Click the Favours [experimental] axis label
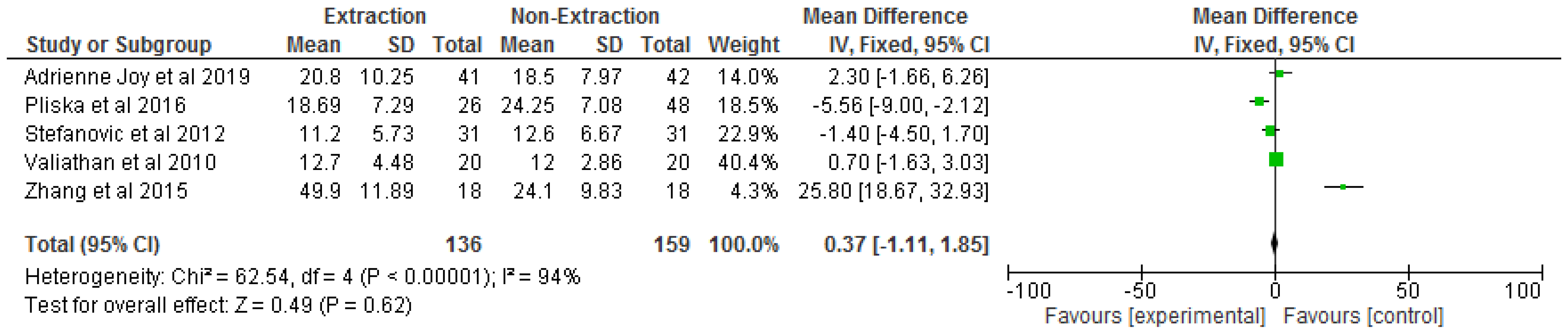The height and width of the screenshot is (334, 1568). pos(1155,316)
